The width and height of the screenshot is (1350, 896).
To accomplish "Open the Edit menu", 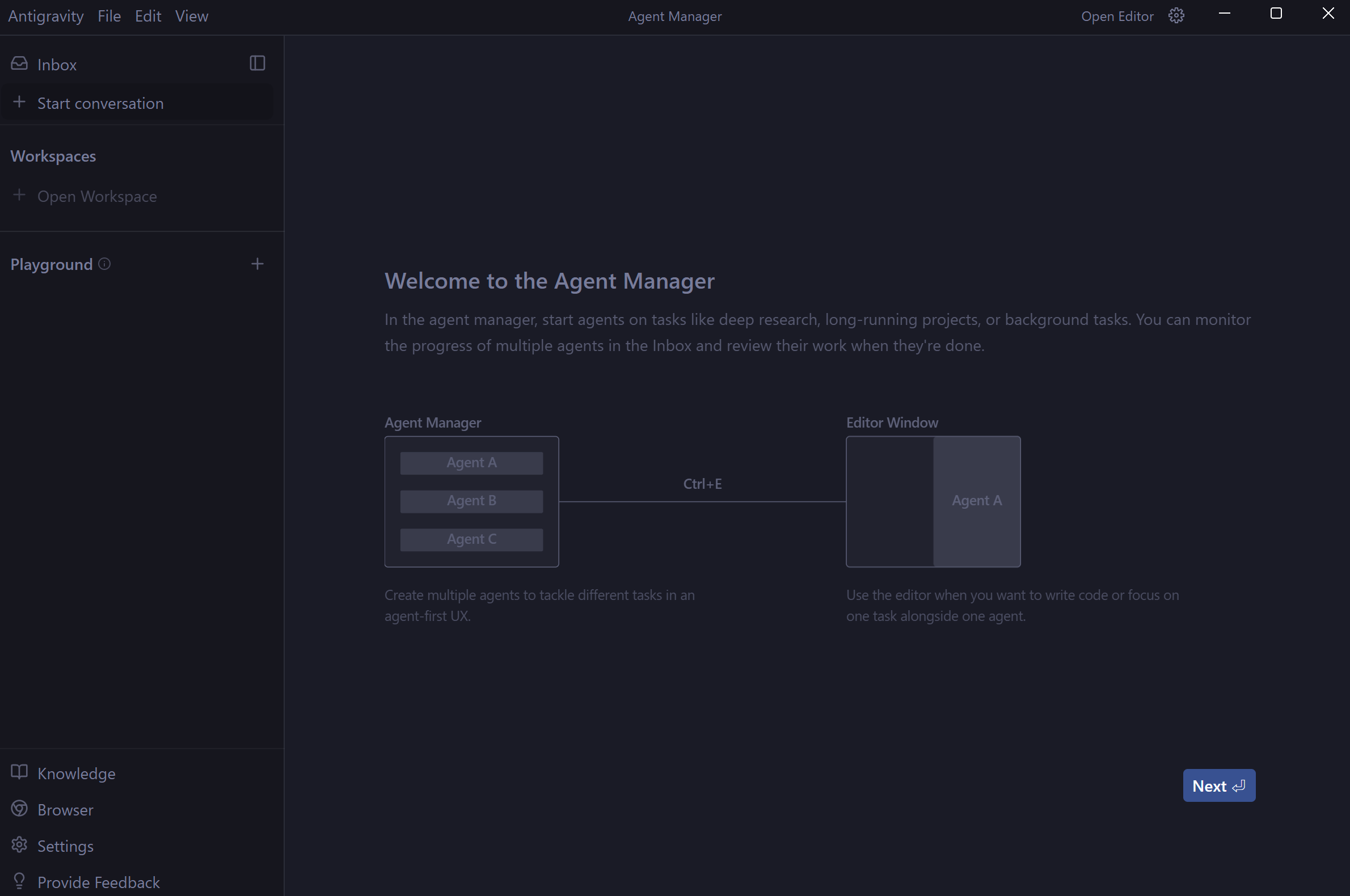I will tap(147, 16).
